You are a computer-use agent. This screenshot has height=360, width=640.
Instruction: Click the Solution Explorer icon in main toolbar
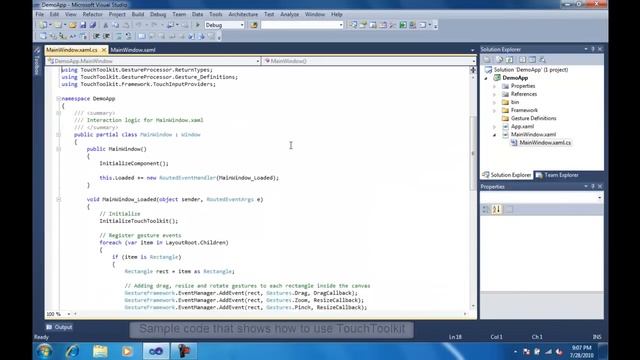coord(353,25)
